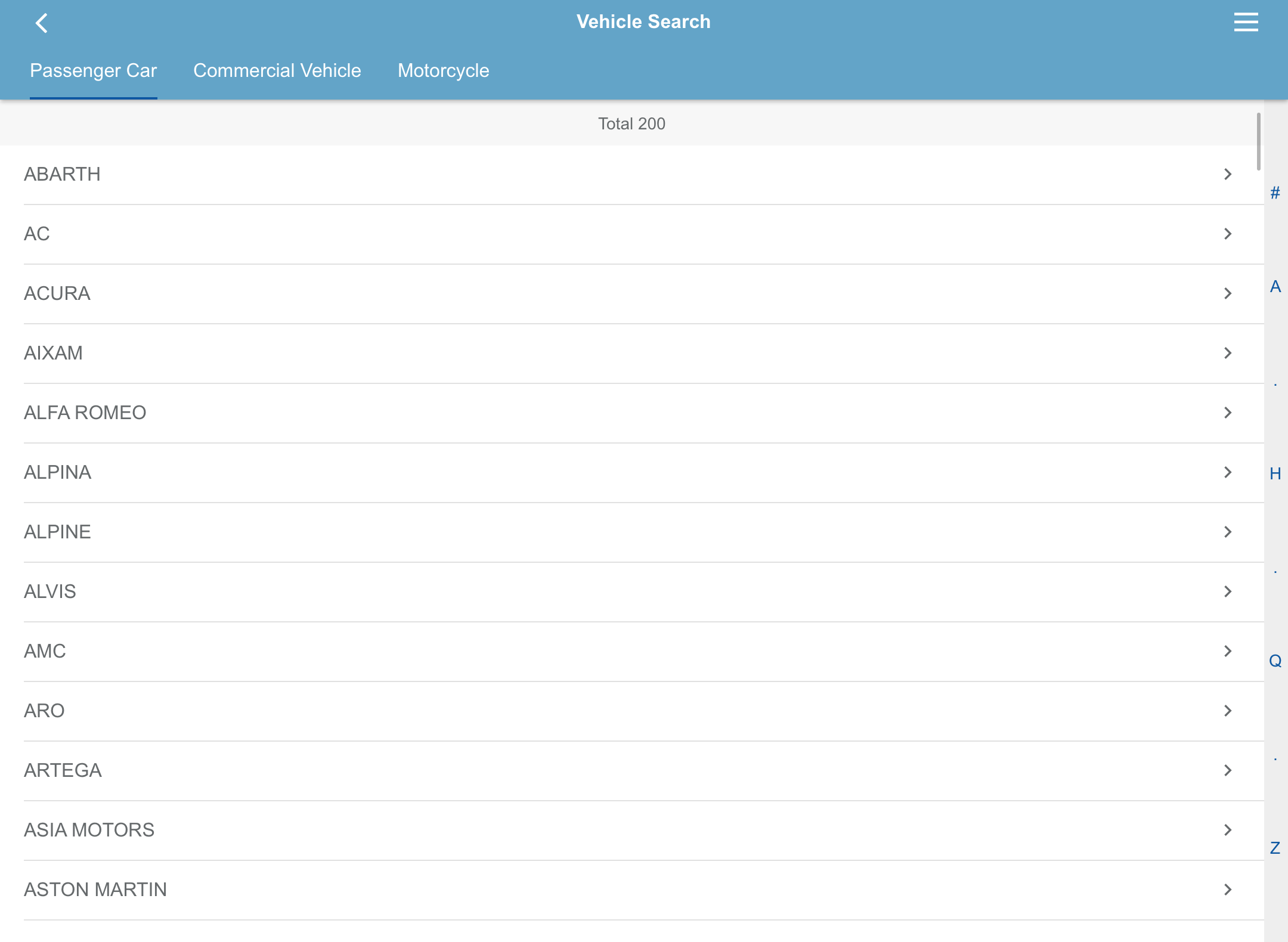Screen dimensions: 1288x942
Task: Open ASIA MOTORS row chevron
Action: (1227, 830)
